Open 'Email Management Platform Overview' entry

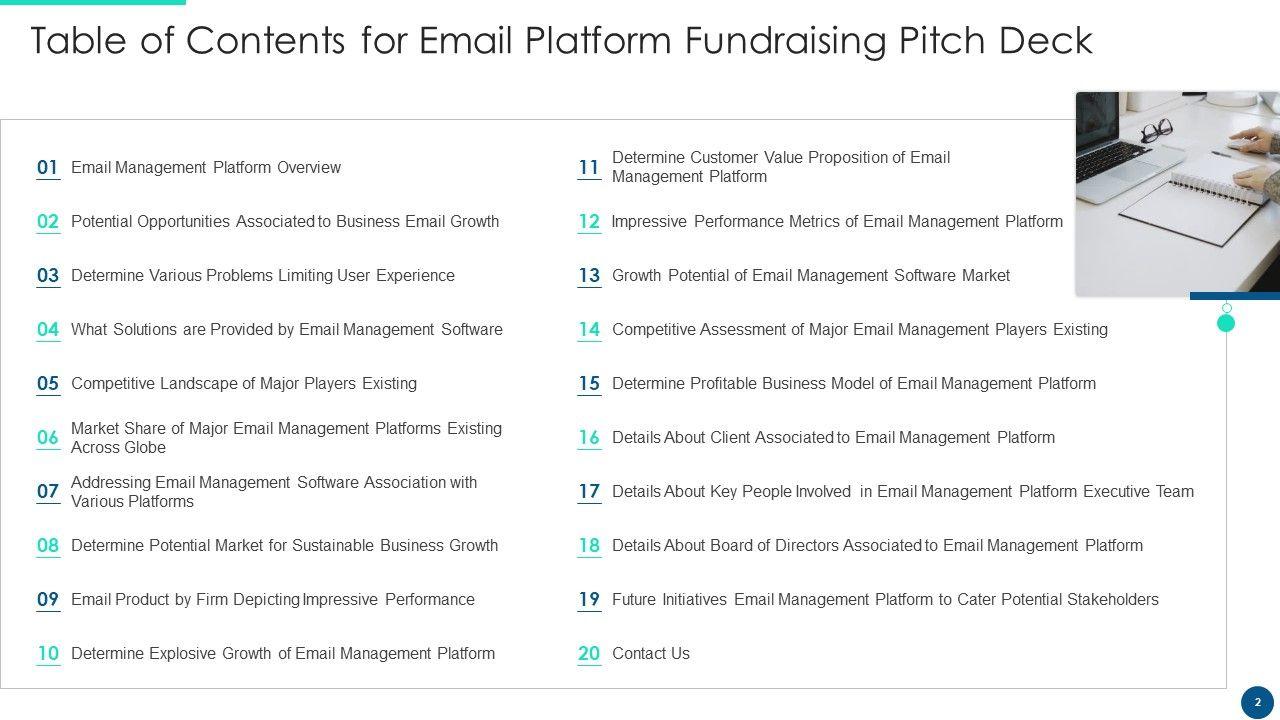click(206, 168)
